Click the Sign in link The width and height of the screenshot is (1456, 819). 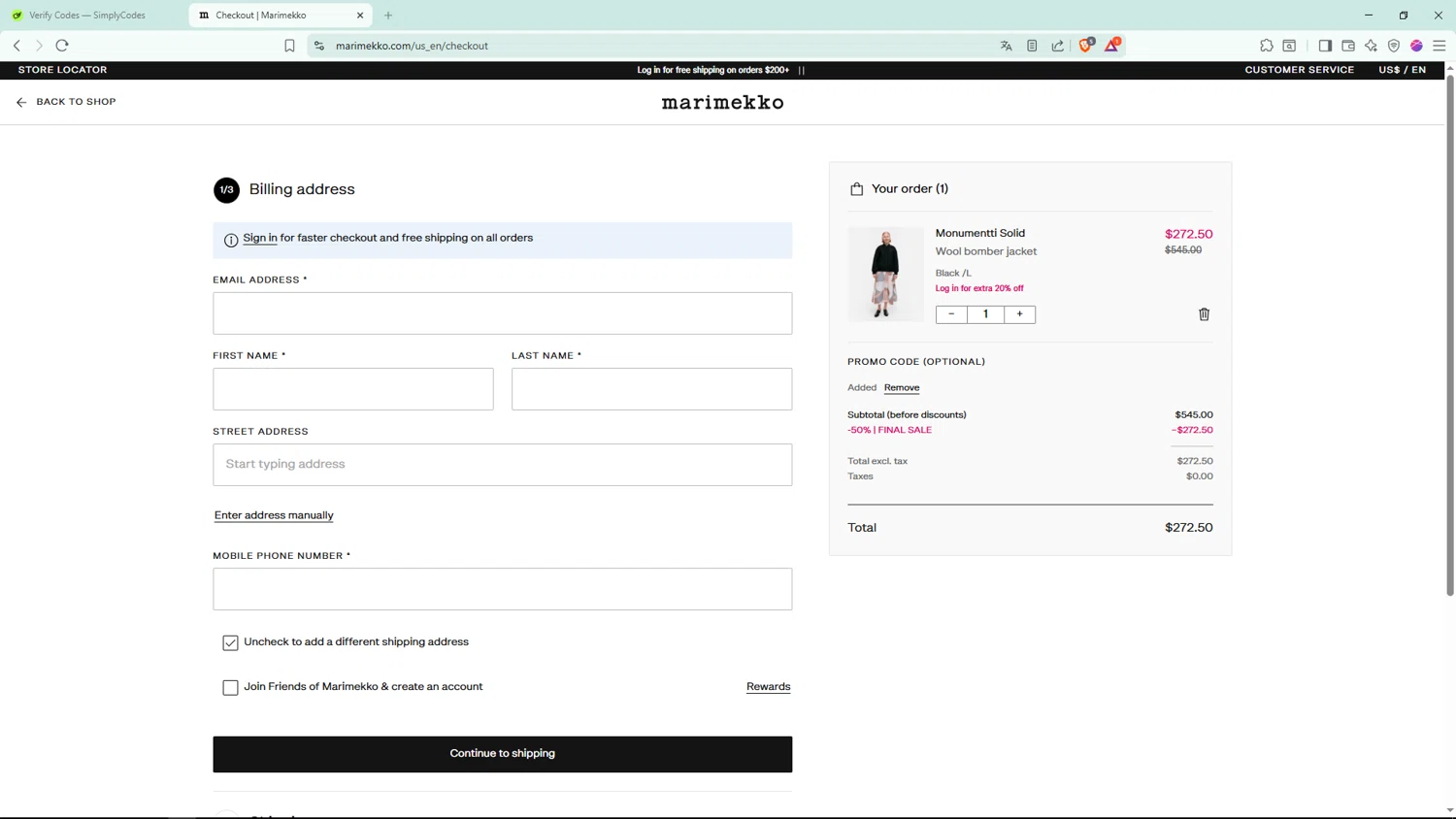click(x=259, y=238)
